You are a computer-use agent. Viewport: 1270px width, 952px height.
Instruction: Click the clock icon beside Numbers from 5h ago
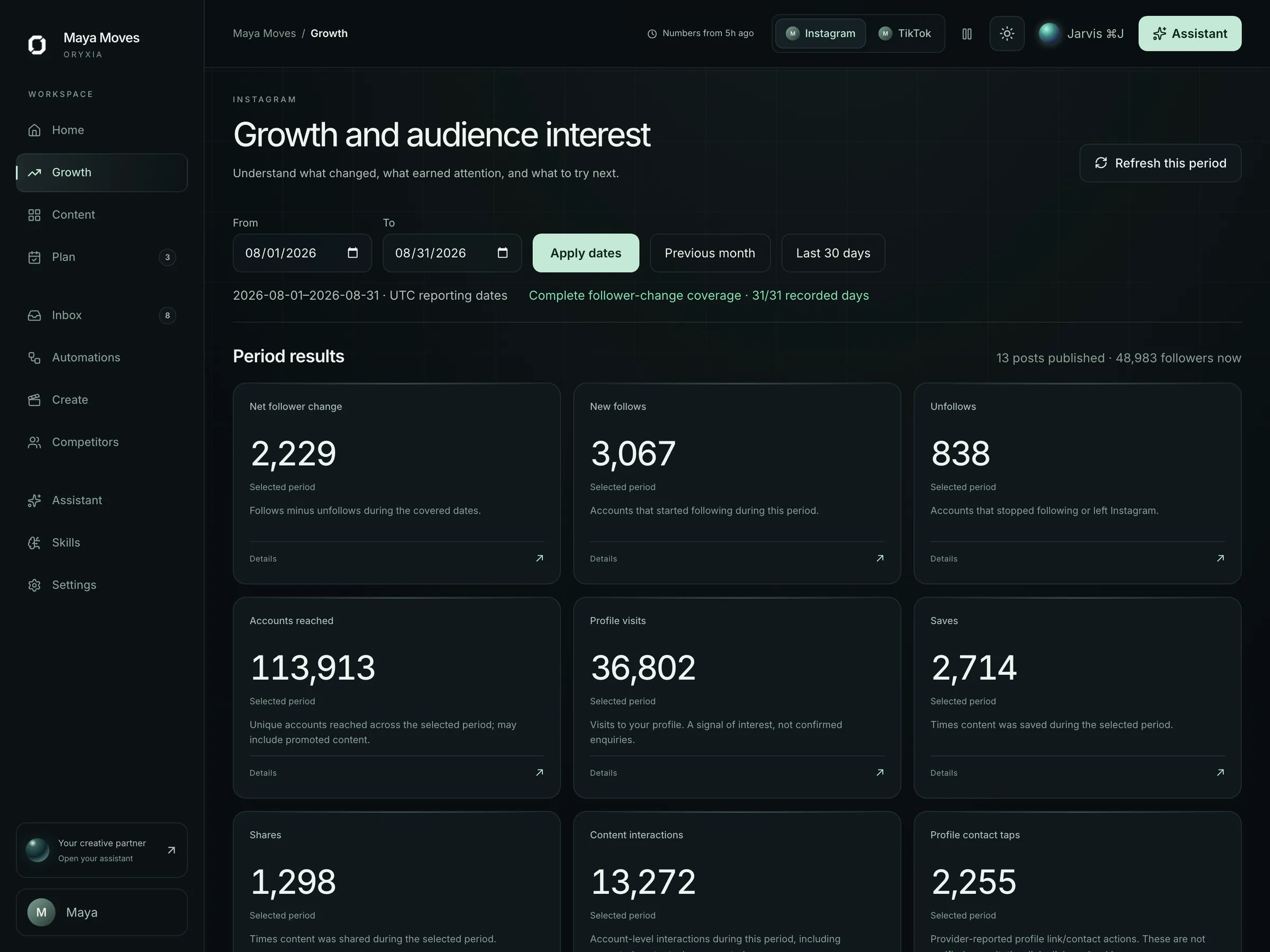pos(651,34)
